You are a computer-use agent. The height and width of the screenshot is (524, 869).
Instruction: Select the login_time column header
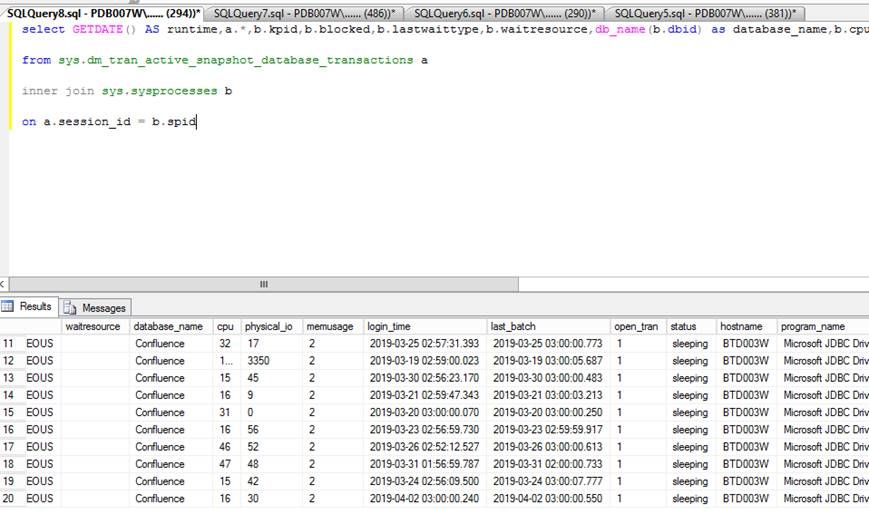click(x=425, y=327)
